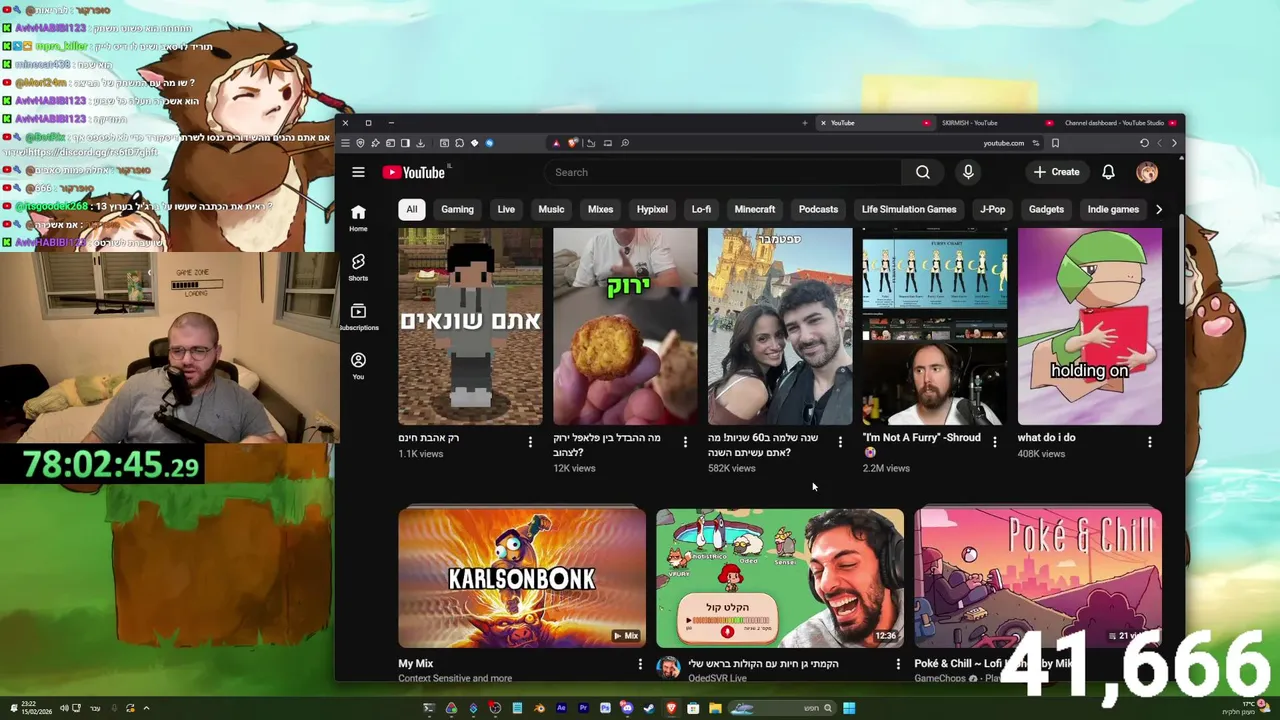Open the You page from the sidebar
The width and height of the screenshot is (1280, 720).
358,365
